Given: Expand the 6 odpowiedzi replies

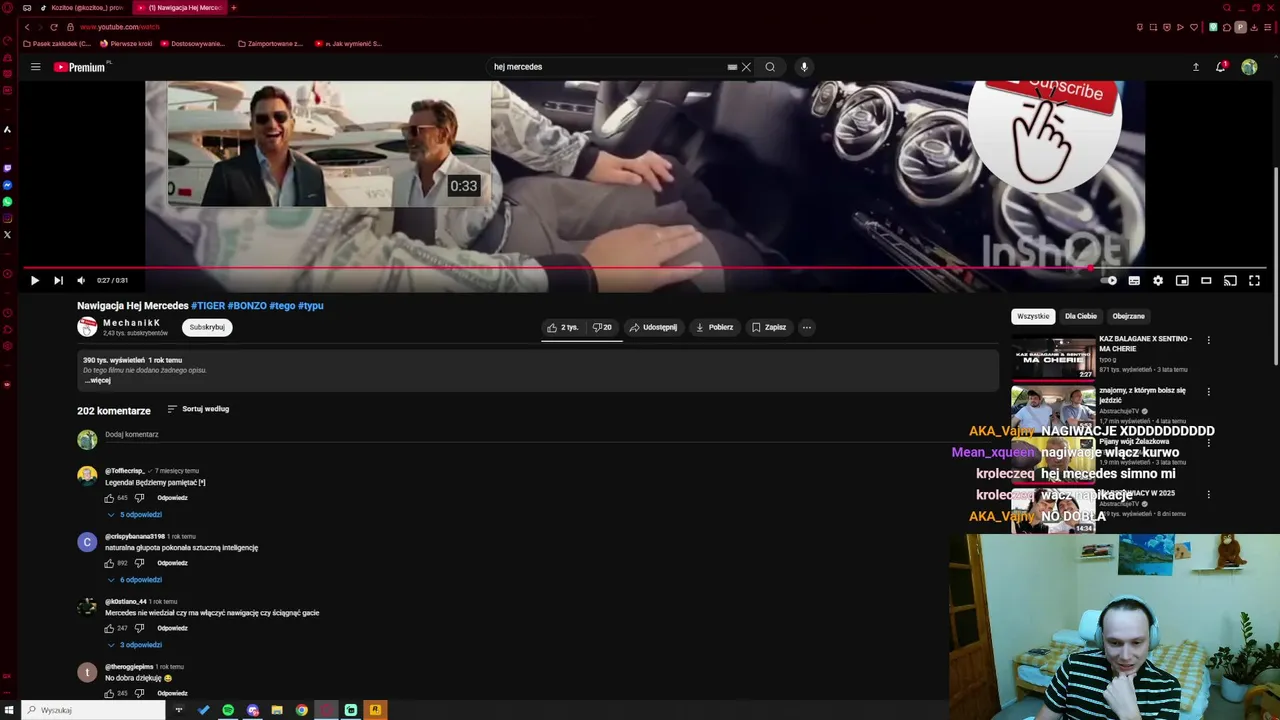Looking at the screenshot, I should point(134,580).
